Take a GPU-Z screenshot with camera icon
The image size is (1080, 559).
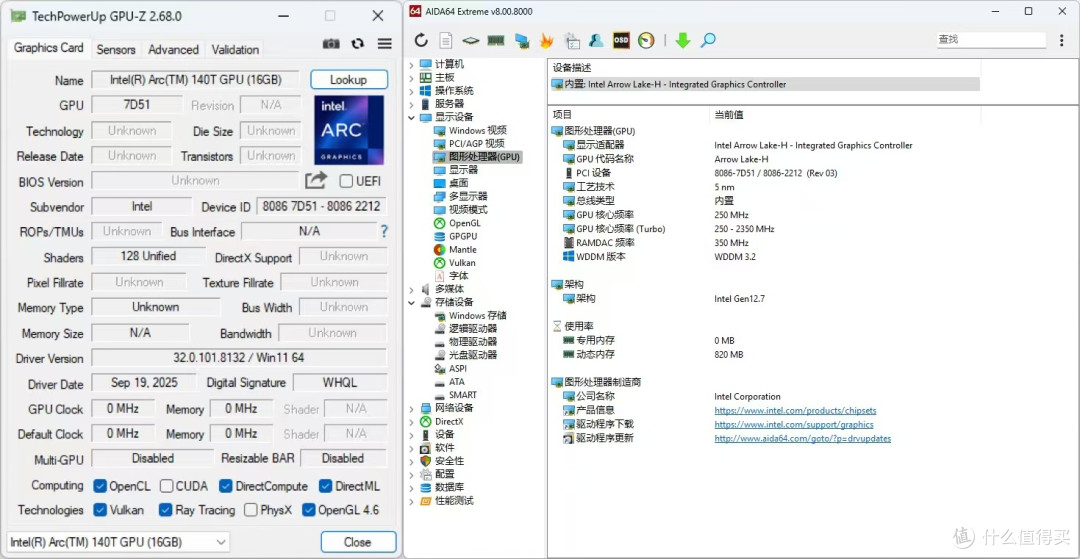click(x=331, y=43)
